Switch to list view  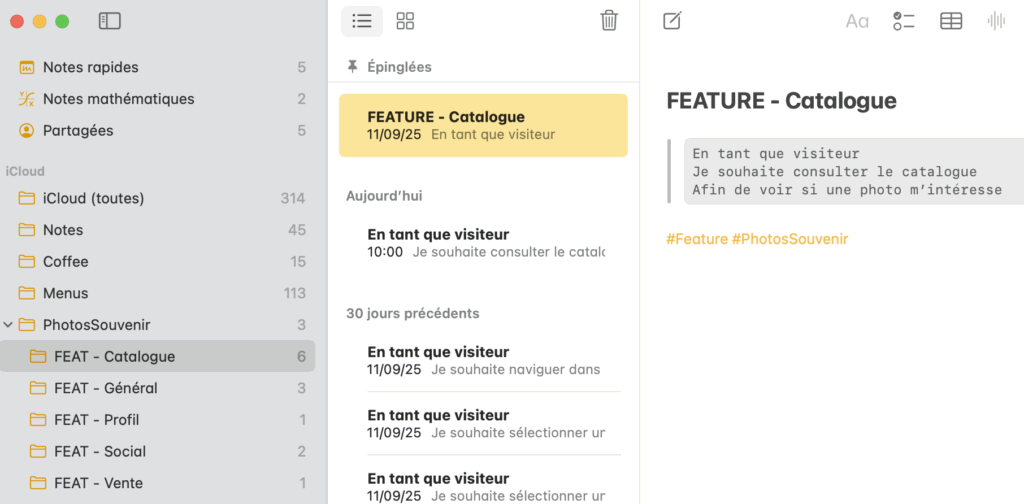pos(362,21)
